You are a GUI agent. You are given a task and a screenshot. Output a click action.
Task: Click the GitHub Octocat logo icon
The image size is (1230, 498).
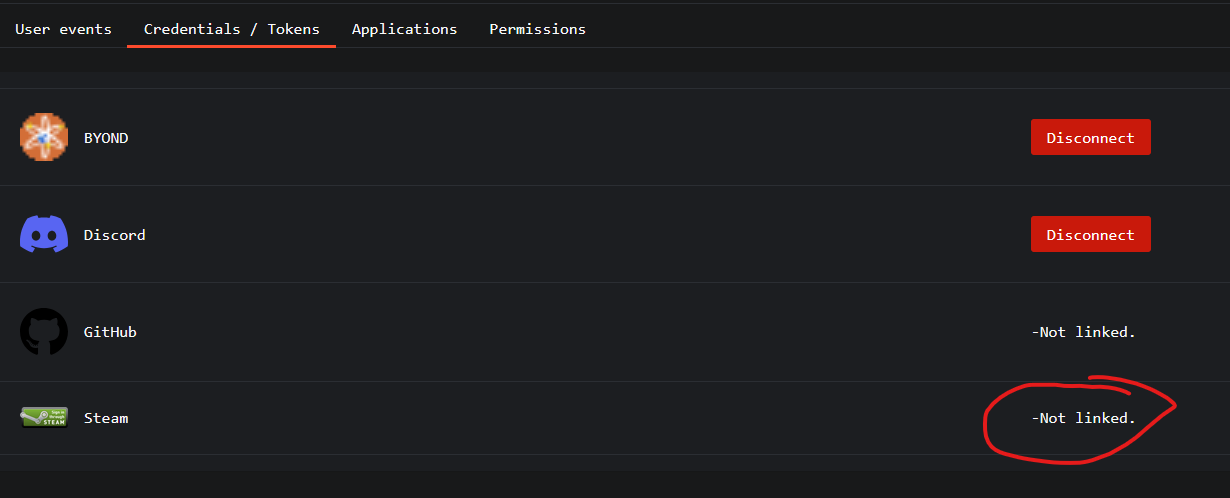44,332
